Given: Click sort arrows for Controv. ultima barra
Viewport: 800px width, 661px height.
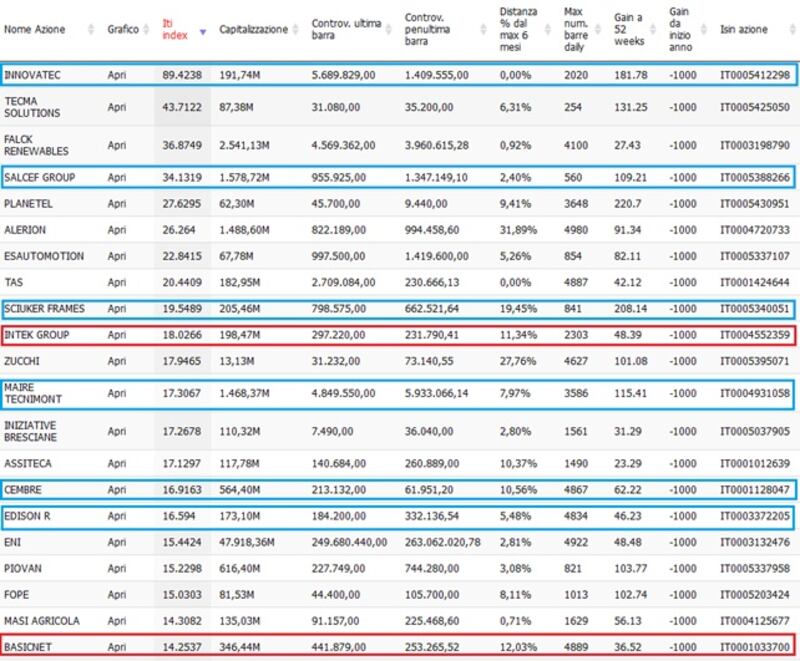Looking at the screenshot, I should [389, 30].
